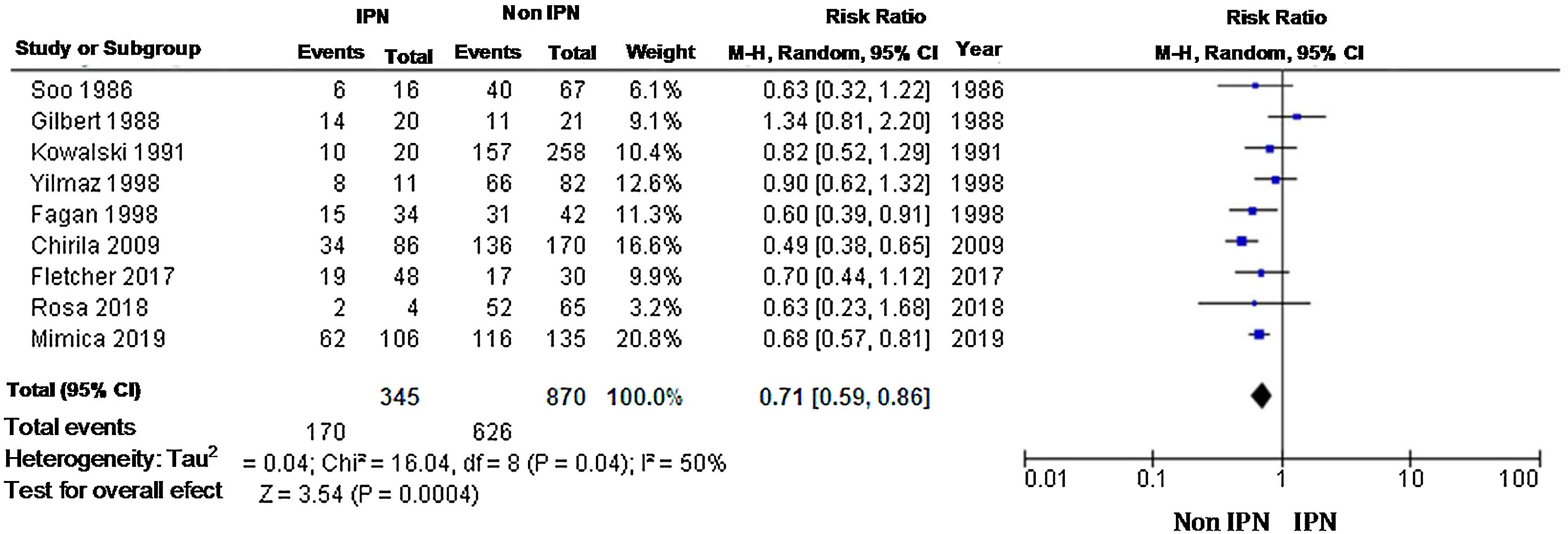Click the Chirila 2009 blue square marker
Viewport: 1568px width, 534px height.
[1242, 241]
